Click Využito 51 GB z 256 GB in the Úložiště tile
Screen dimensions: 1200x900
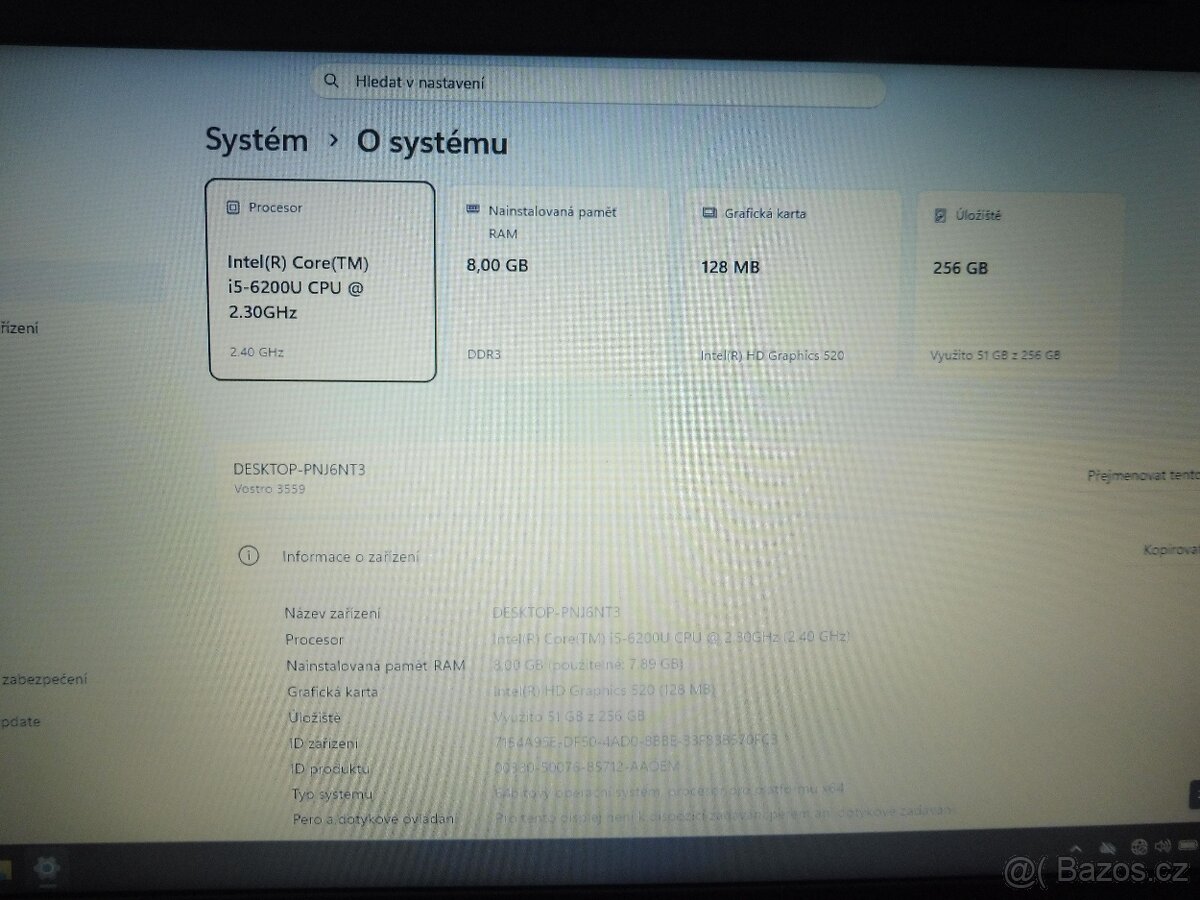coord(995,355)
